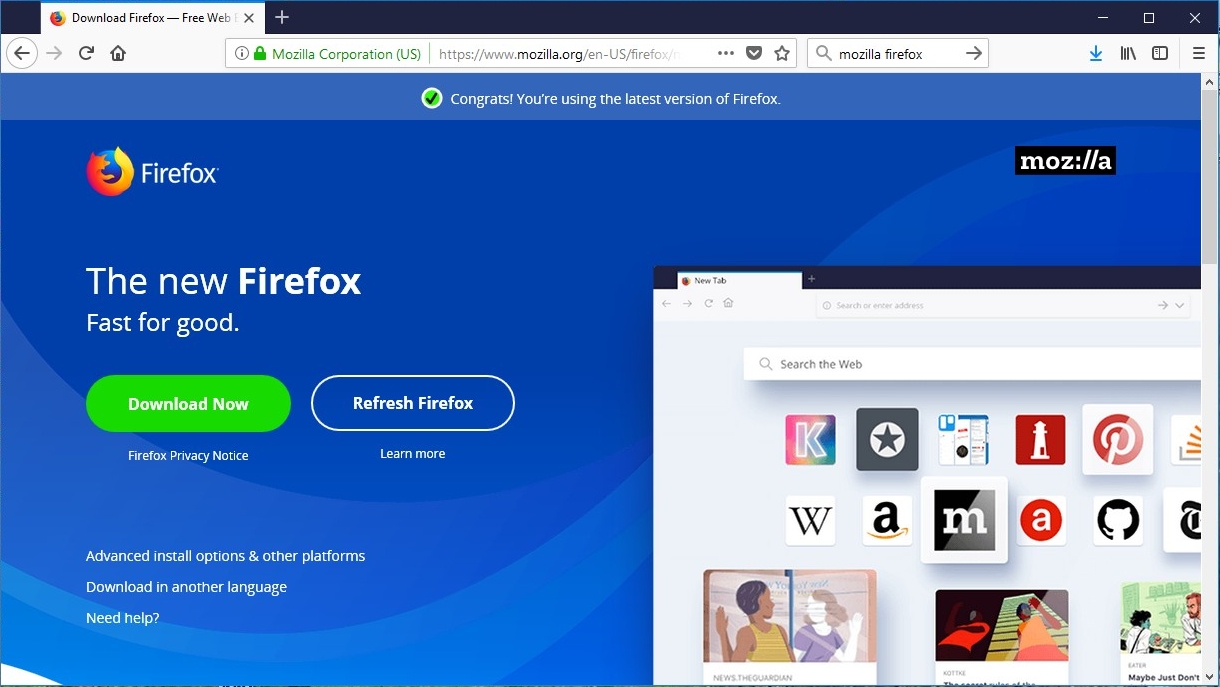Click the search box containing mozilla firefox

pos(897,54)
